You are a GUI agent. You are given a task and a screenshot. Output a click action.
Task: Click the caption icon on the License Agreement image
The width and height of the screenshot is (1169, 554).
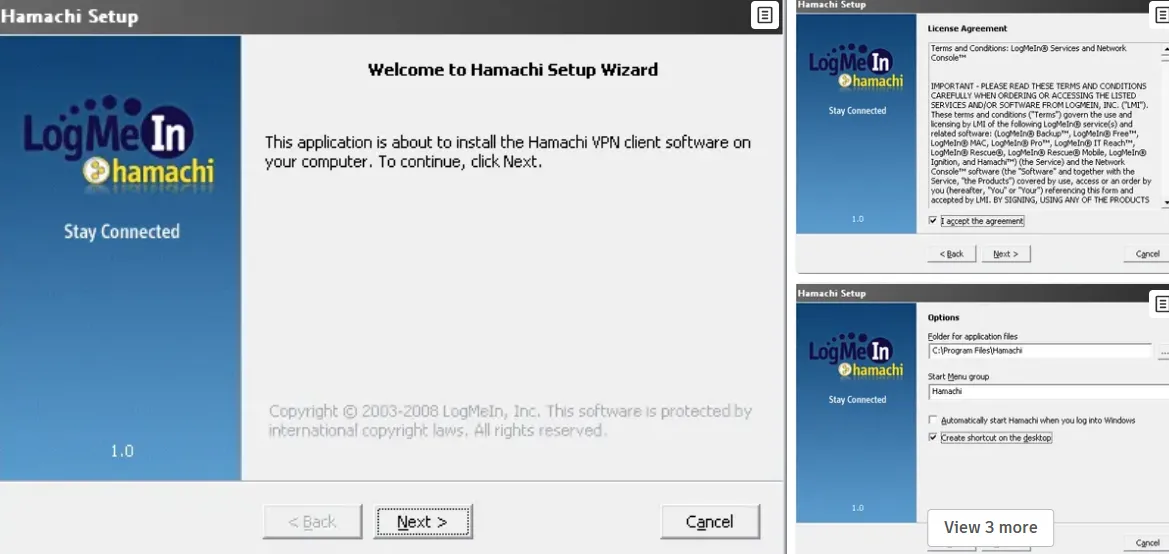(x=1161, y=15)
